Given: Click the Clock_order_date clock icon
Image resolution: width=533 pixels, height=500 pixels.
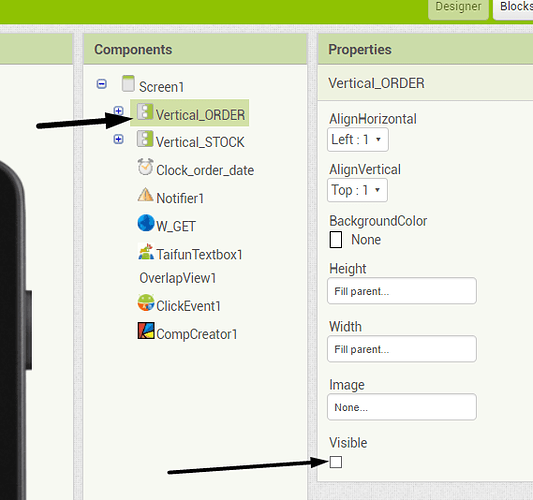Looking at the screenshot, I should (145, 167).
